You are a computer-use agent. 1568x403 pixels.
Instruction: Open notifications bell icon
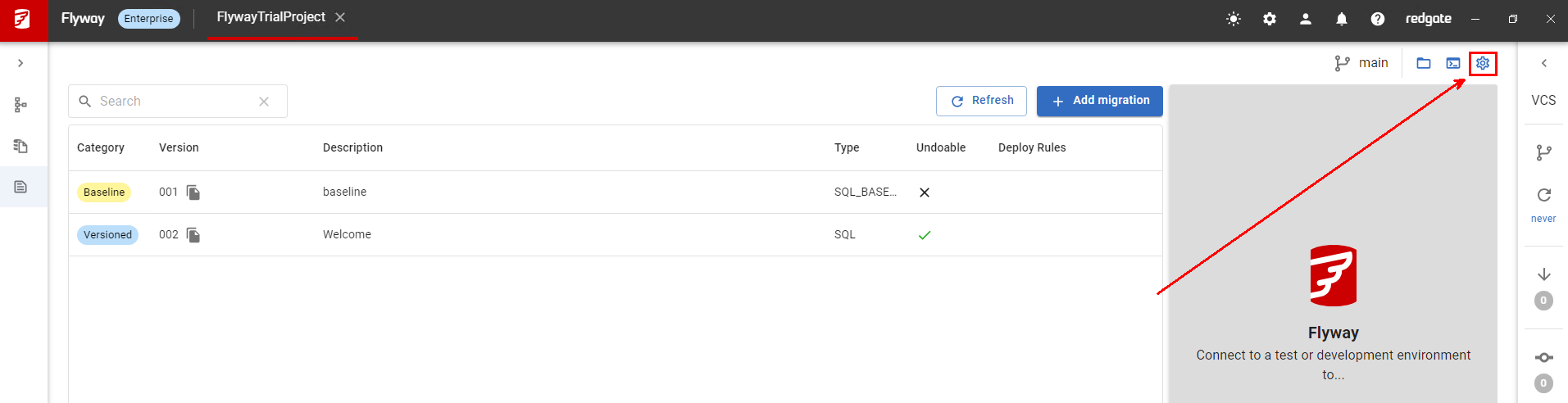[1342, 19]
